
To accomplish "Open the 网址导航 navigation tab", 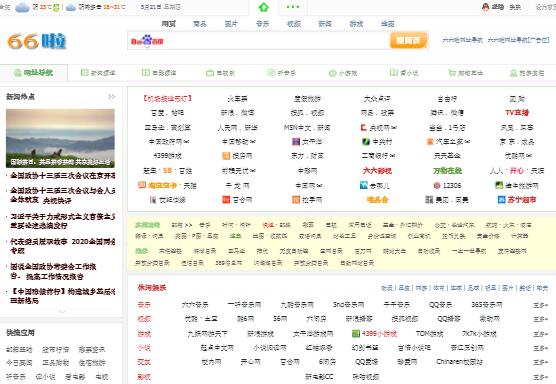I will click(x=33, y=73).
